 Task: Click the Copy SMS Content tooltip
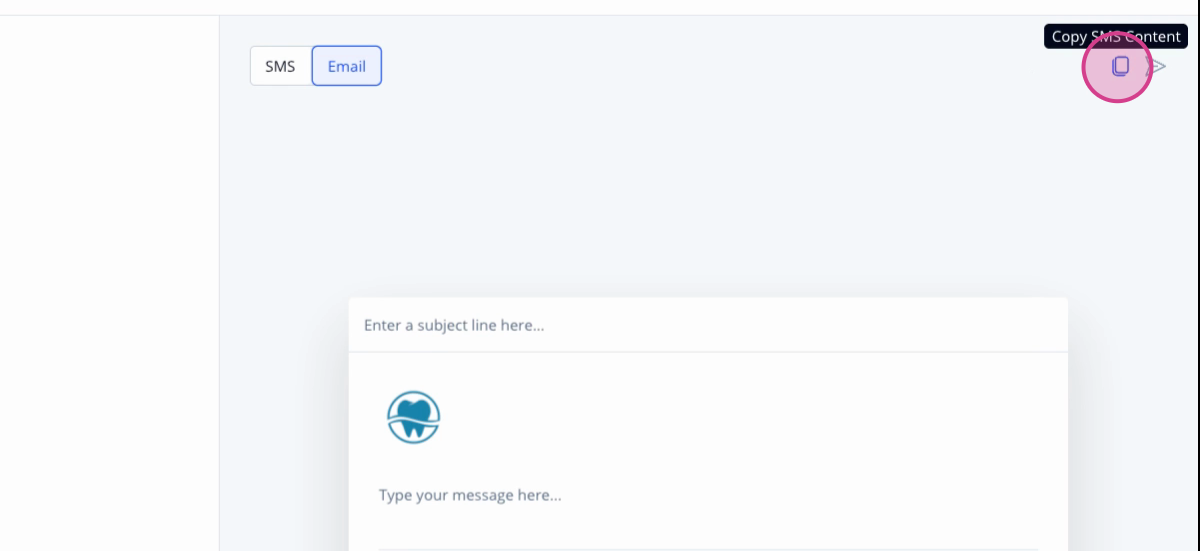click(x=1116, y=37)
